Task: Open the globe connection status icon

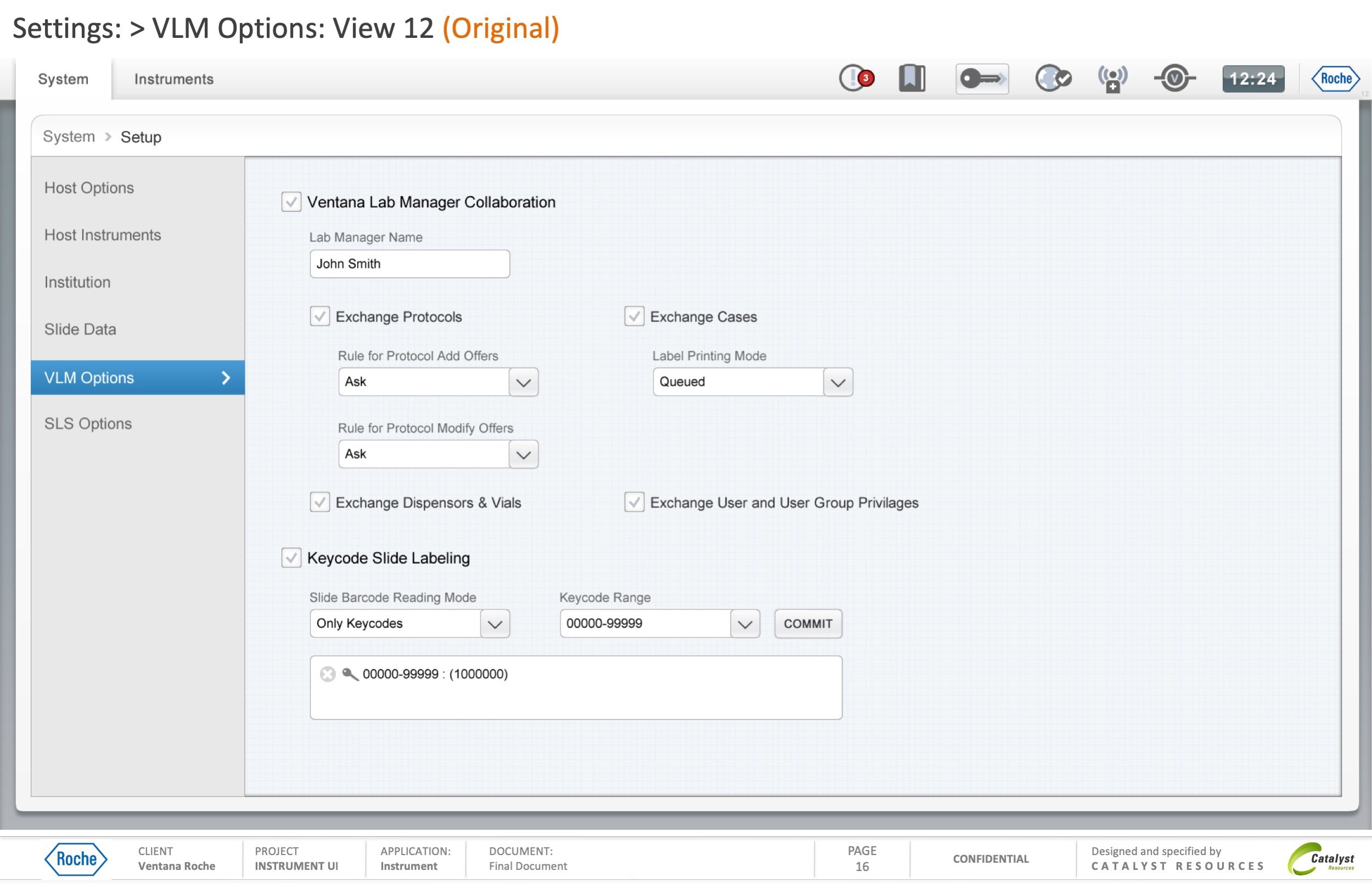Action: coord(1053,78)
